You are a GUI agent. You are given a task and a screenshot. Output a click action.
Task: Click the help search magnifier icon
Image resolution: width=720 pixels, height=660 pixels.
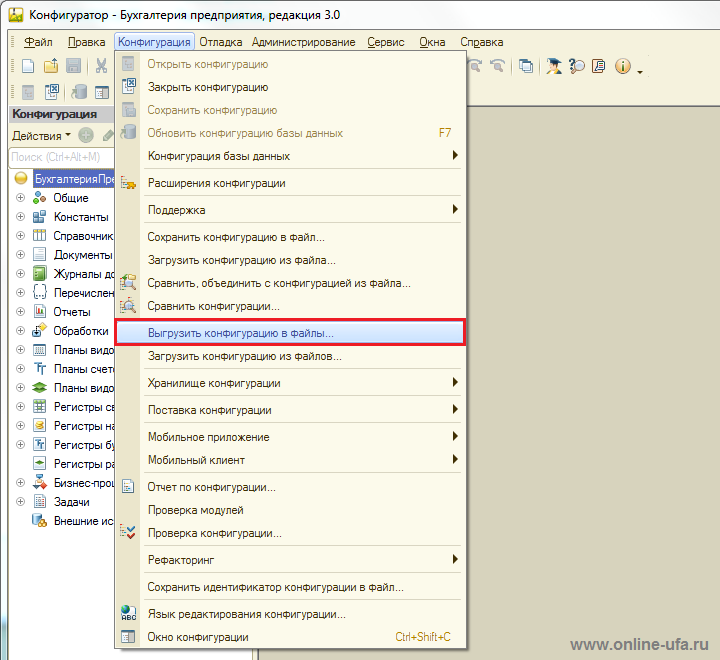click(577, 66)
